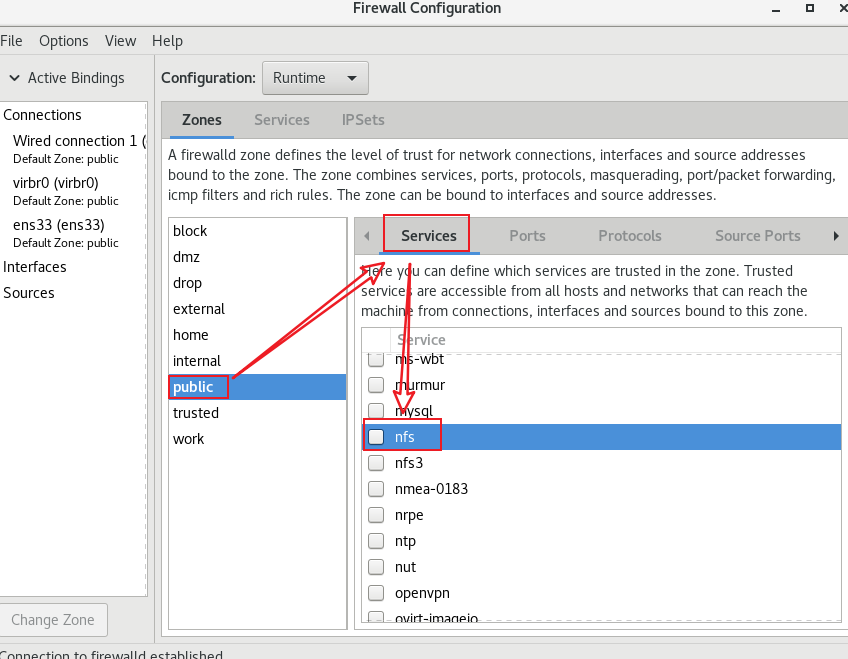Screen dimensions: 848x659
Task: Open the Configuration Runtime dropdown
Action: tap(315, 78)
